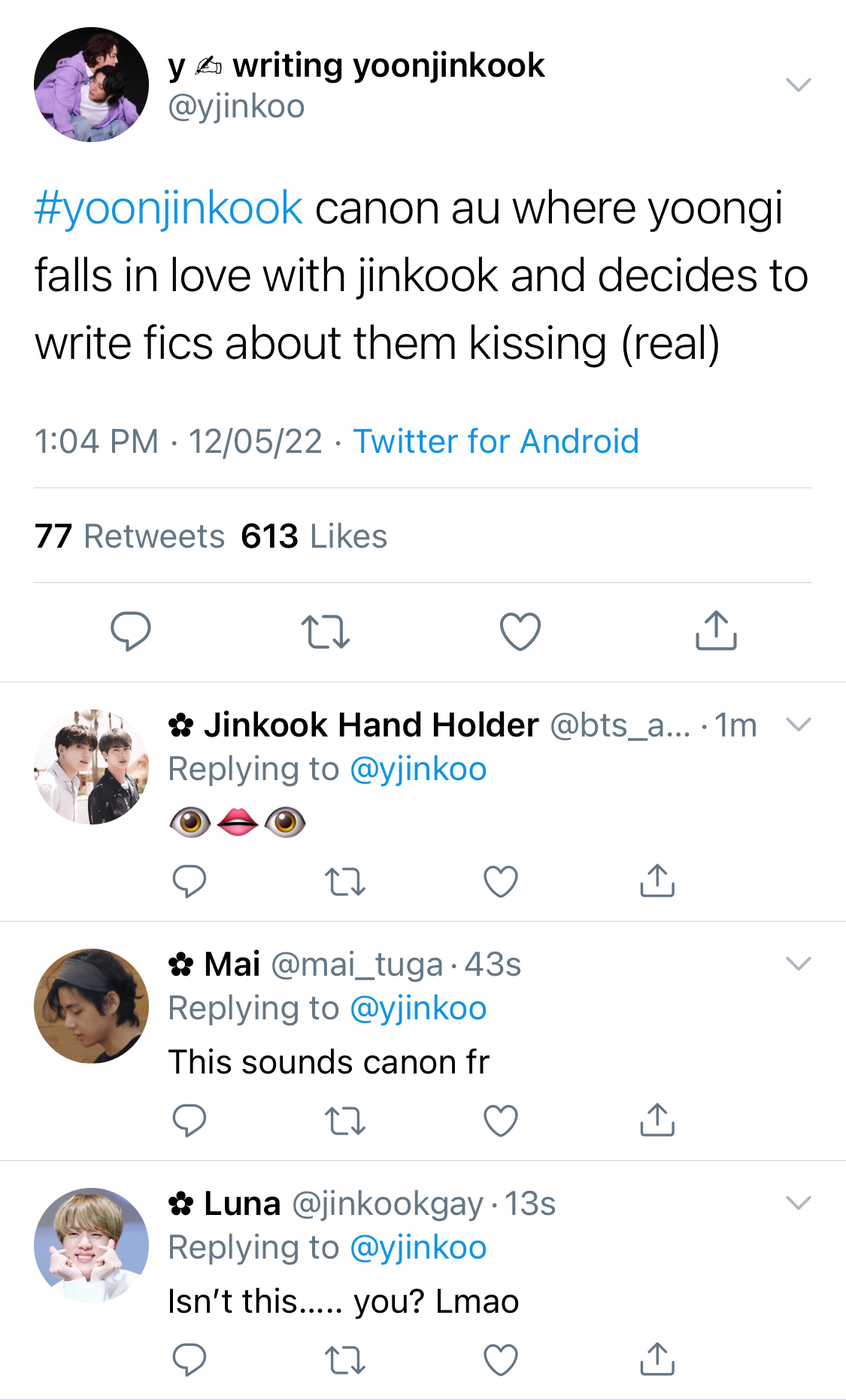Open options chevron on the main tweet
This screenshot has width=846, height=1400.
point(799,84)
